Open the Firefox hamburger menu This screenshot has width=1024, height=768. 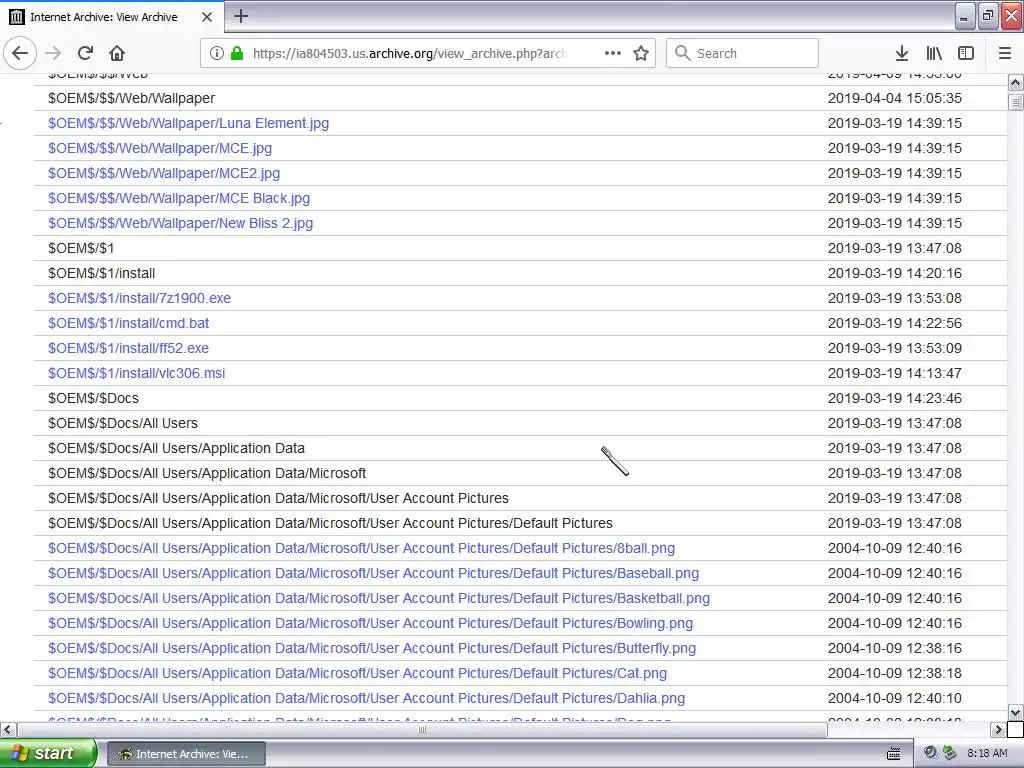(x=1005, y=53)
